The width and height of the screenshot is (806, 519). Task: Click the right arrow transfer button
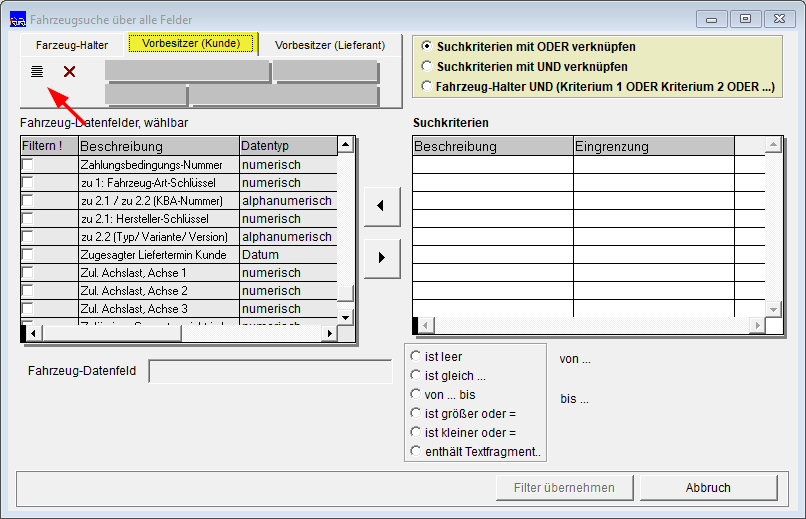381,257
